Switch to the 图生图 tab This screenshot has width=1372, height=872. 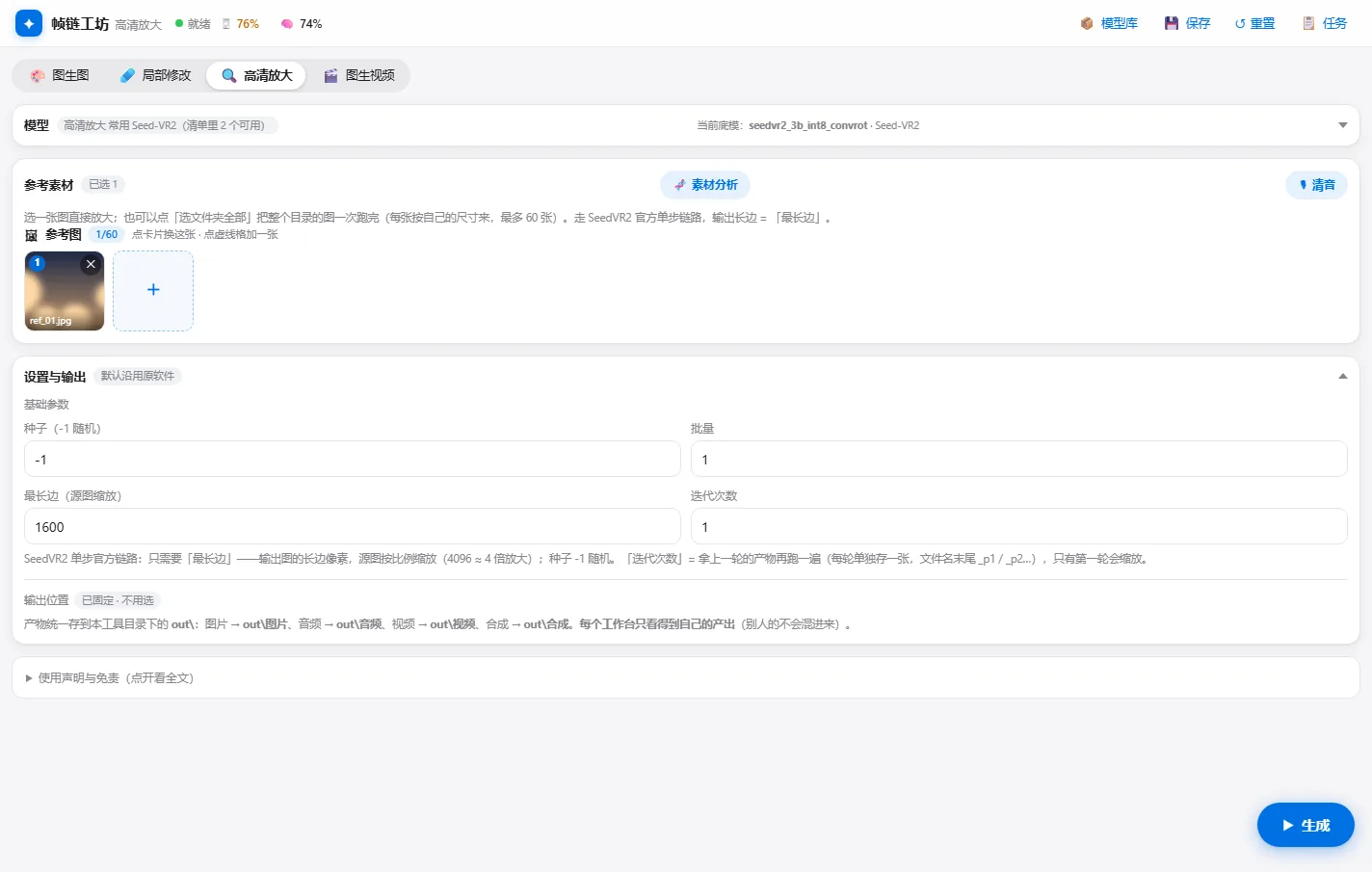(x=60, y=75)
